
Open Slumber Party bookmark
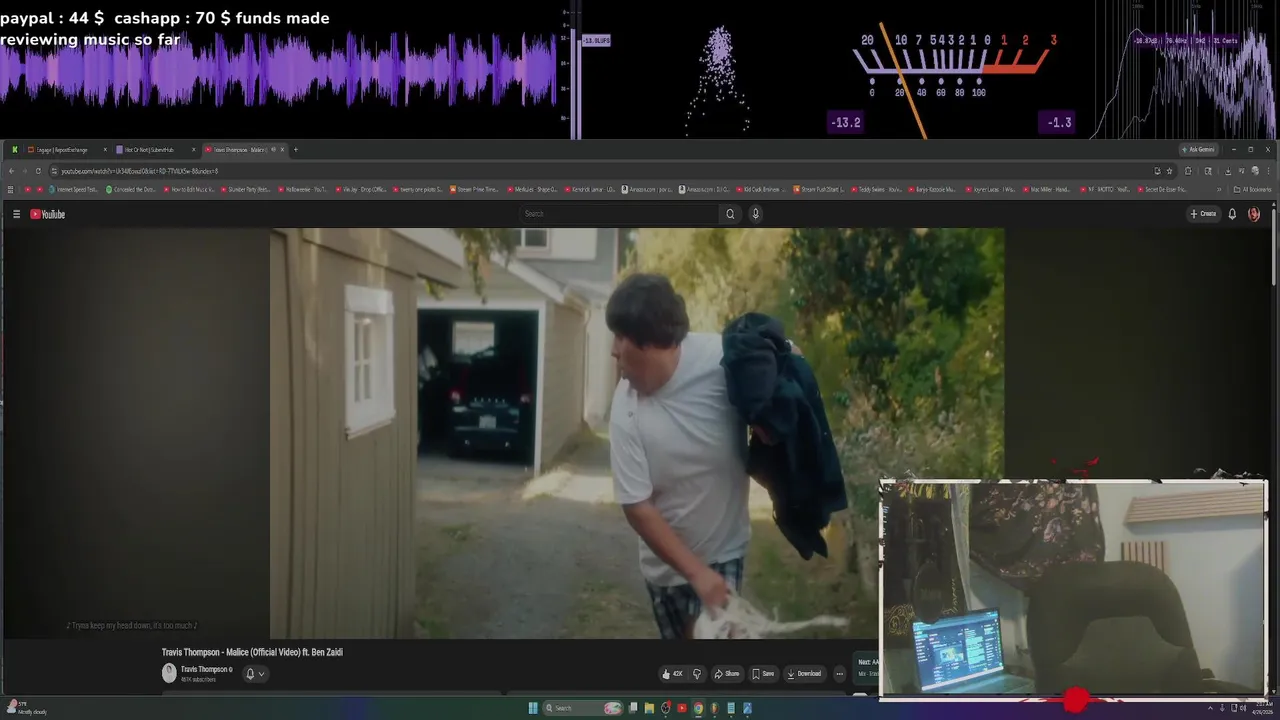[245, 189]
